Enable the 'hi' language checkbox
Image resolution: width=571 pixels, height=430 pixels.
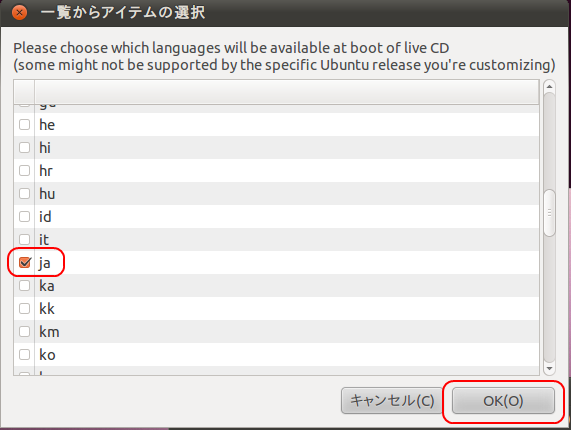(x=24, y=147)
